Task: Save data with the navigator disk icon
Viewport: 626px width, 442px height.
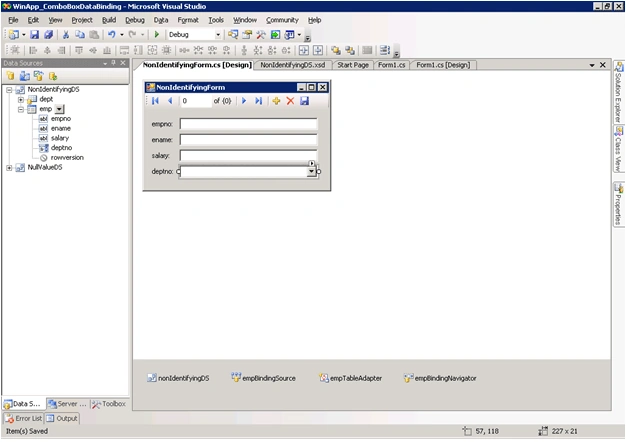Action: click(x=304, y=101)
